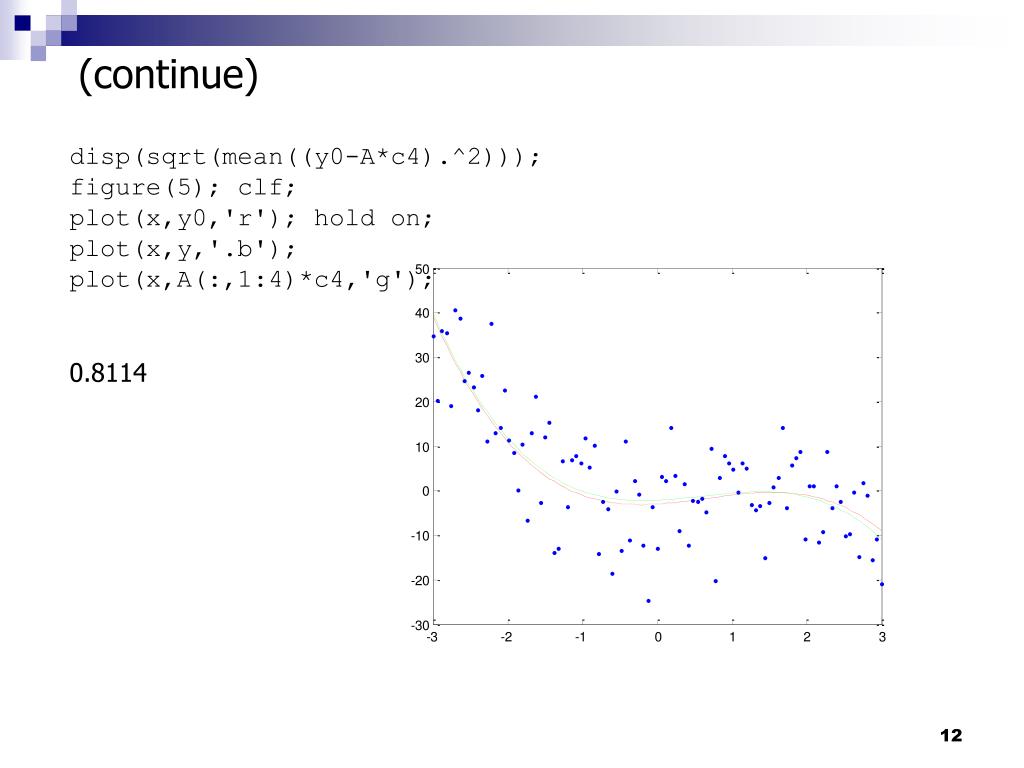Screen dimensions: 1024x768
Task: Click the line "plot(x,A(:,1:4)*c4,'g');"
Action: 251,280
